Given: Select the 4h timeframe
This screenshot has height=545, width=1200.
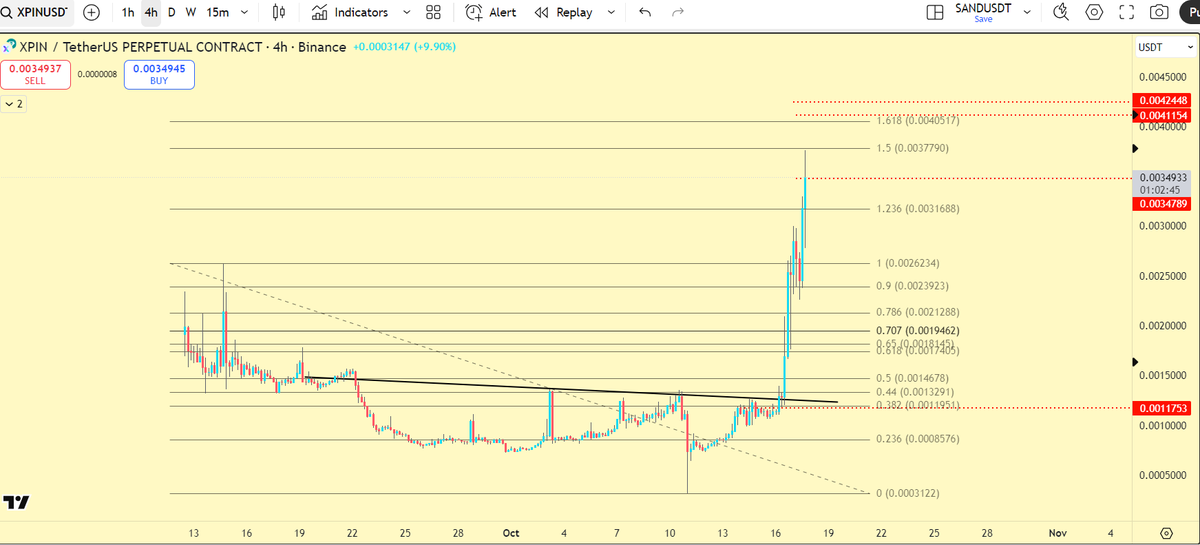Looking at the screenshot, I should coord(150,12).
